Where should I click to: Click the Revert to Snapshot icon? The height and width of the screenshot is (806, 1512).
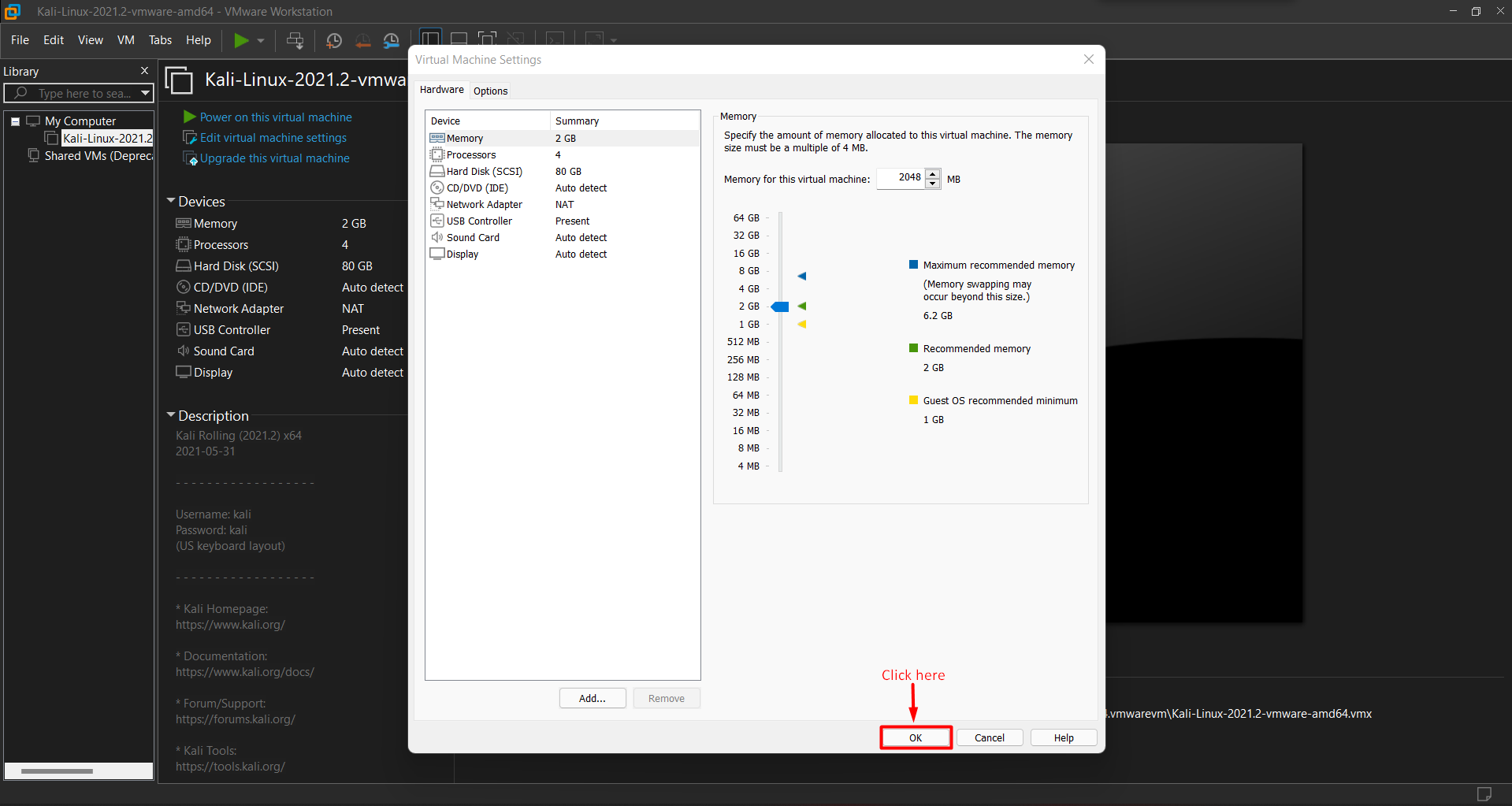point(362,40)
